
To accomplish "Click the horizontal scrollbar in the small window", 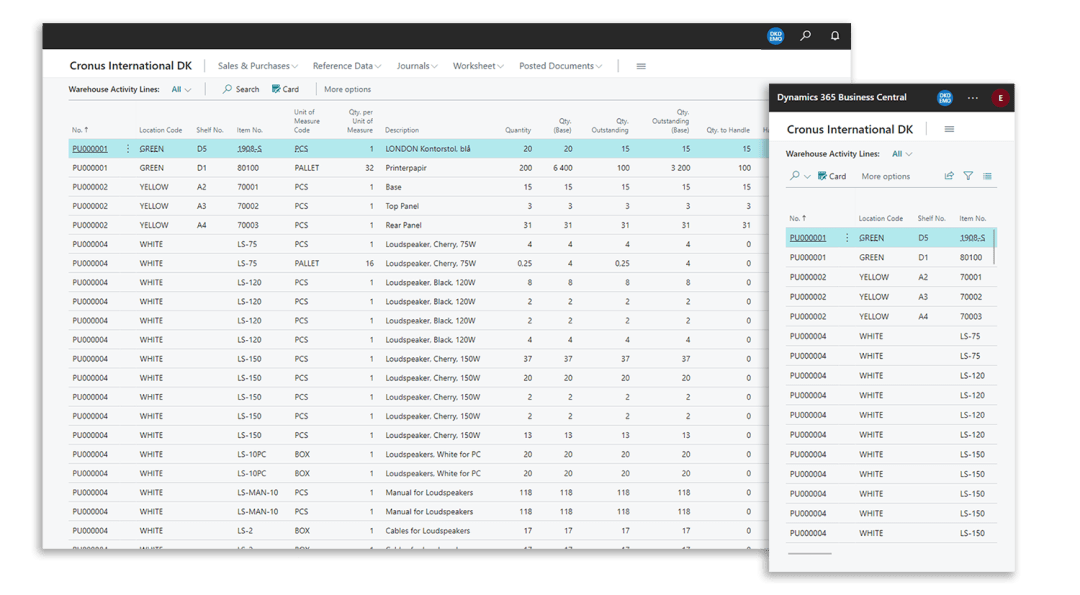I will coord(809,554).
